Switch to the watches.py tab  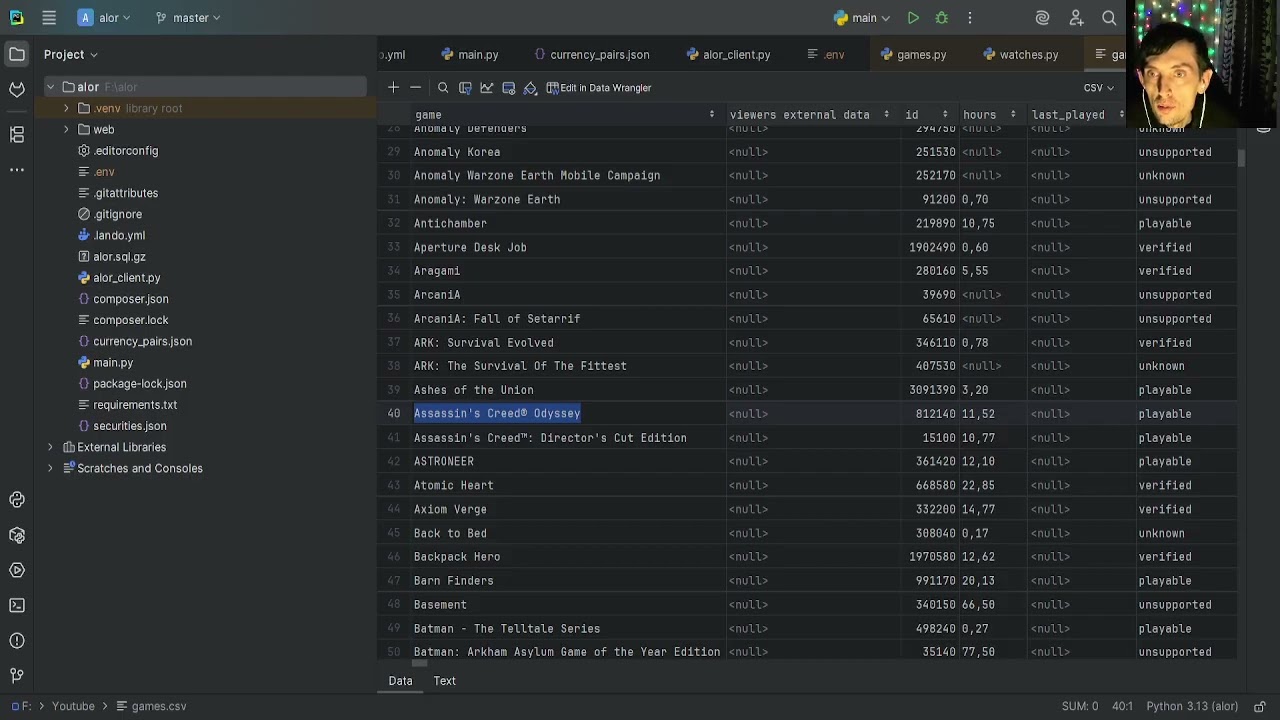(x=1020, y=55)
